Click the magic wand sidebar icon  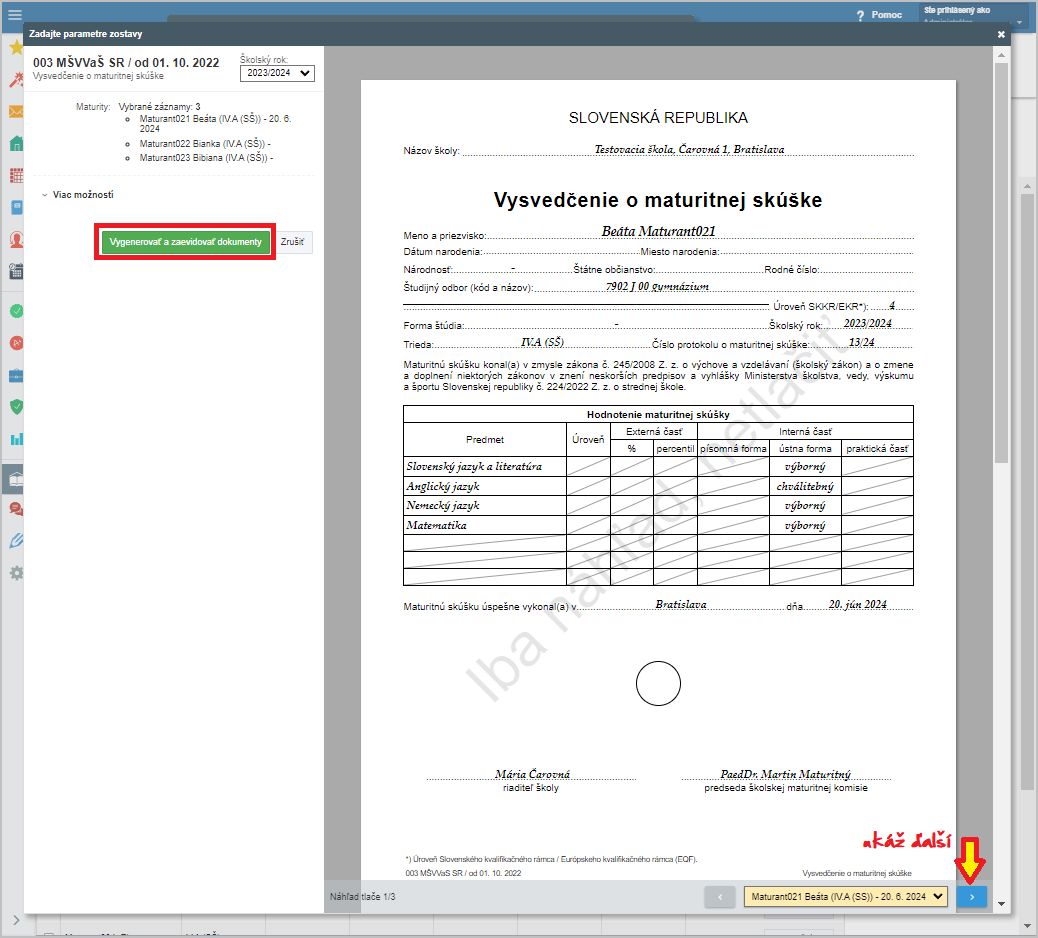(x=16, y=79)
